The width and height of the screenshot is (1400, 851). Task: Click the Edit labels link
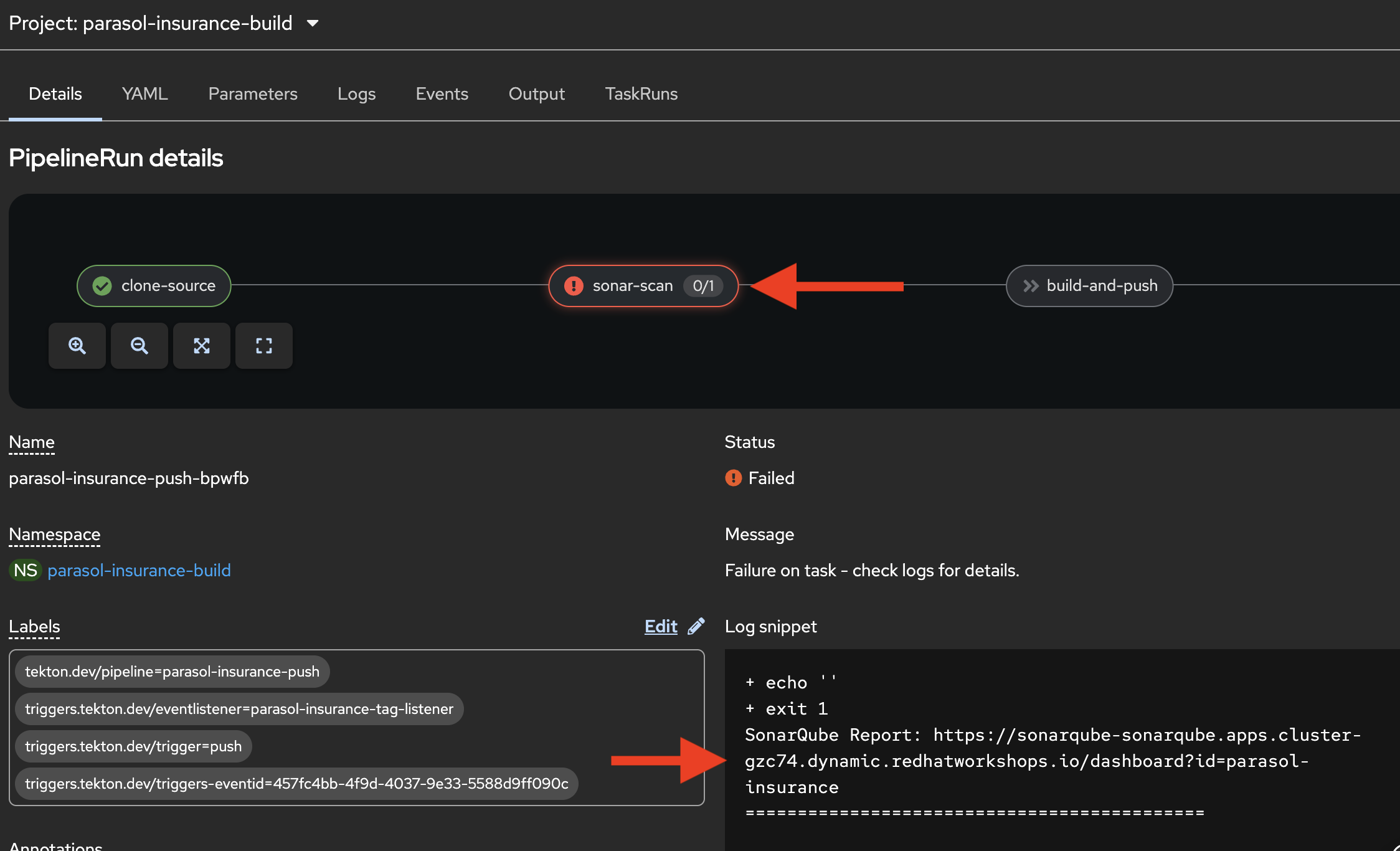(x=661, y=626)
